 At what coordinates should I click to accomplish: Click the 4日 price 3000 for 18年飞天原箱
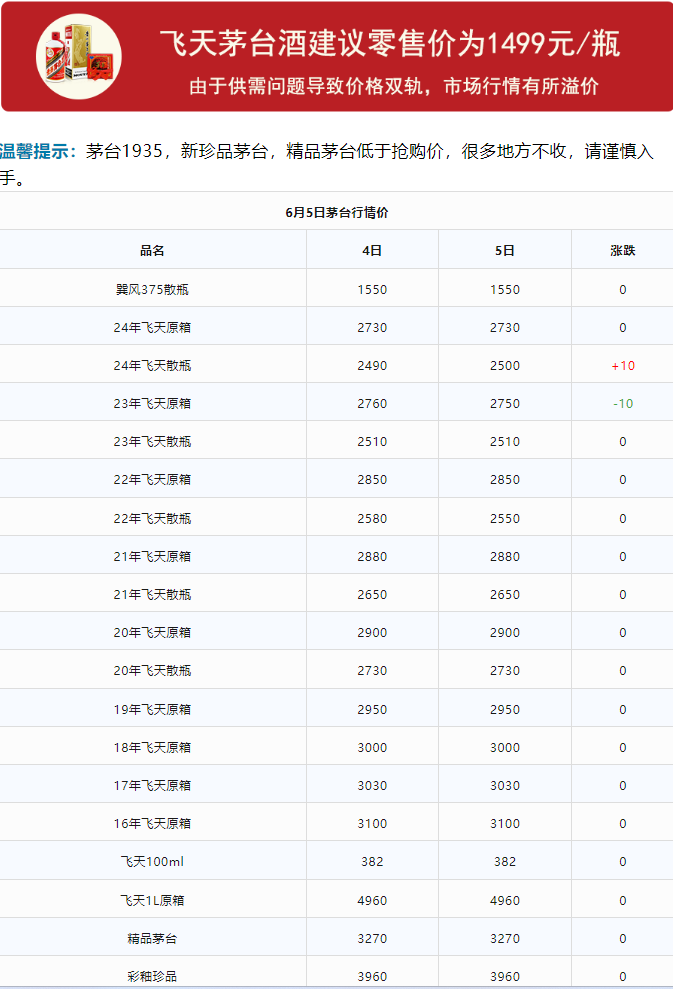pyautogui.click(x=372, y=747)
